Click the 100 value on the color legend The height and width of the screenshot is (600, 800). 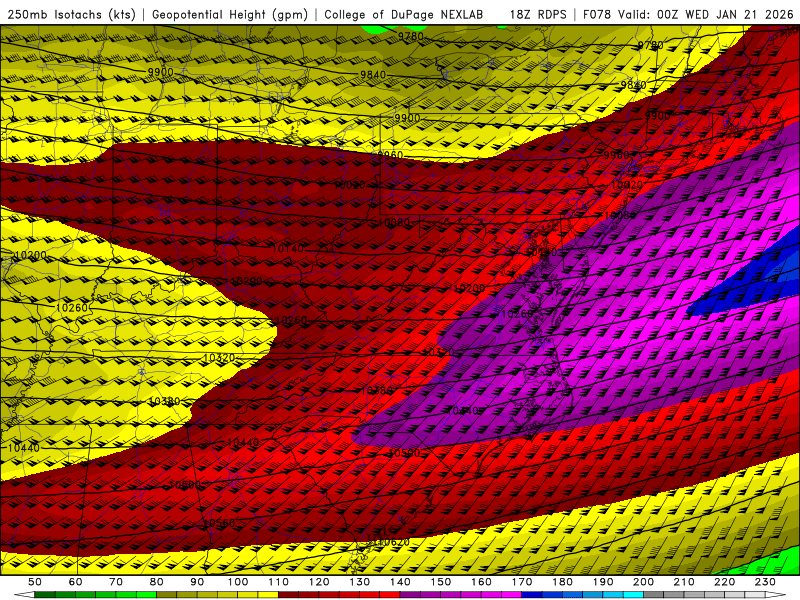tap(238, 582)
